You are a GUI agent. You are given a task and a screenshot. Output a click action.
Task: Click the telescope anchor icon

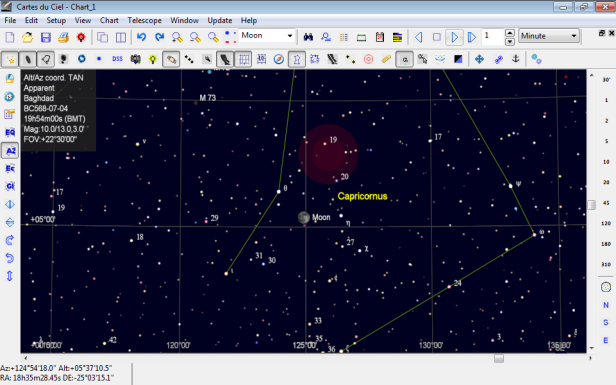point(515,59)
